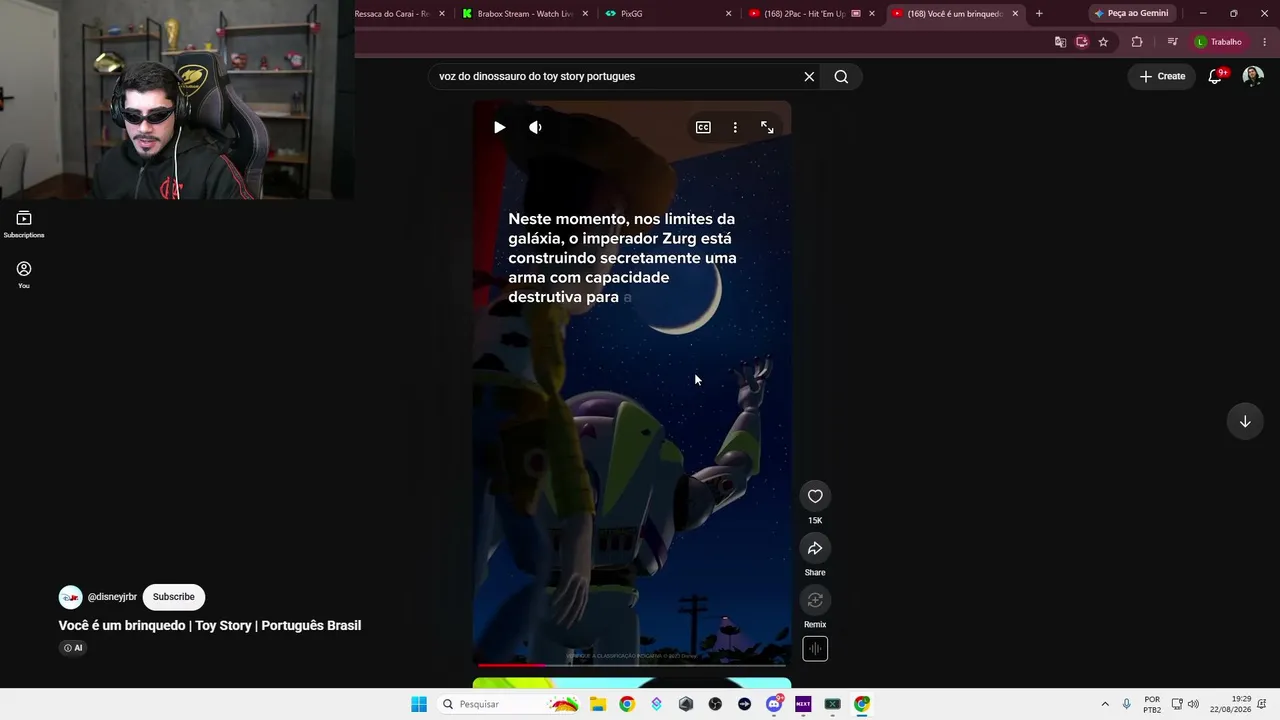Click the taskbar Pesquisar search box
1280x720 pixels.
click(x=510, y=704)
